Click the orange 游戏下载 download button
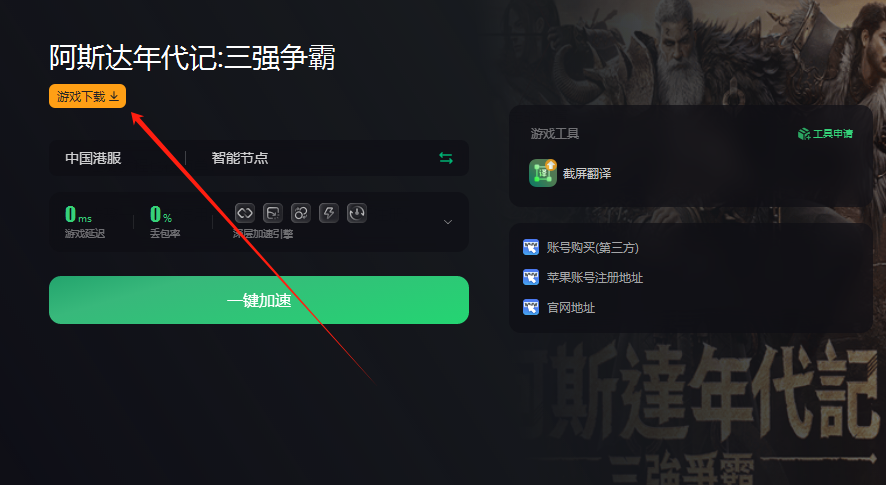886x485 pixels. (x=88, y=96)
